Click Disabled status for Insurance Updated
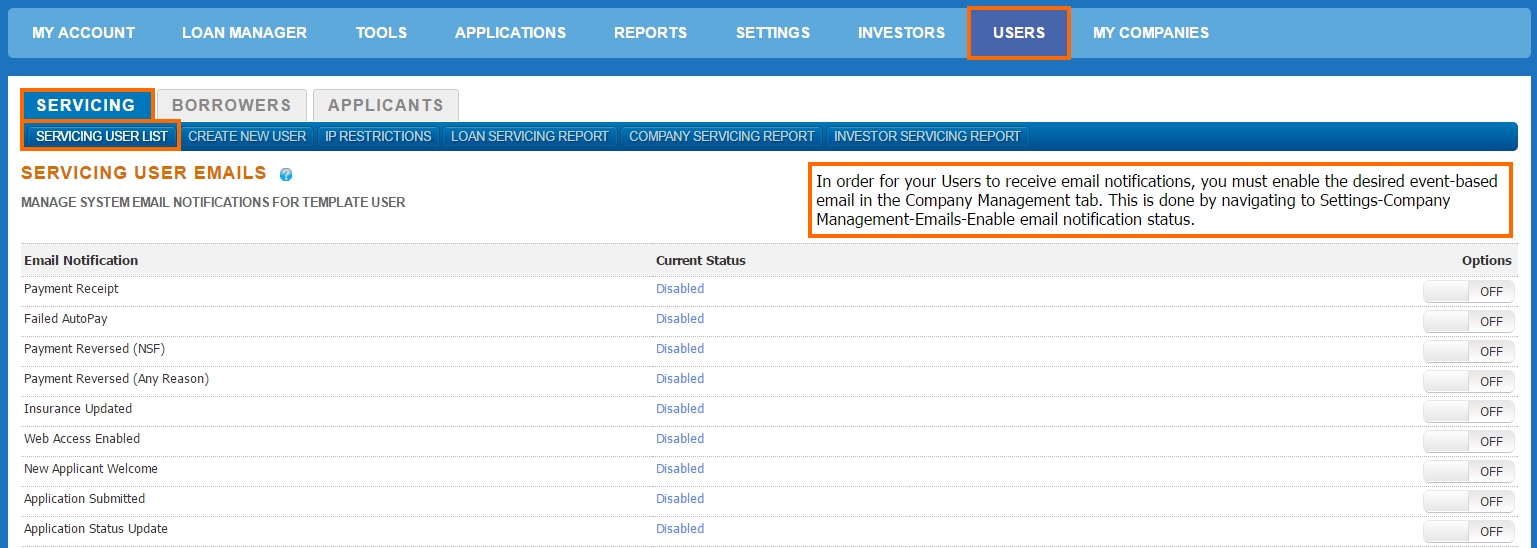 coord(680,409)
